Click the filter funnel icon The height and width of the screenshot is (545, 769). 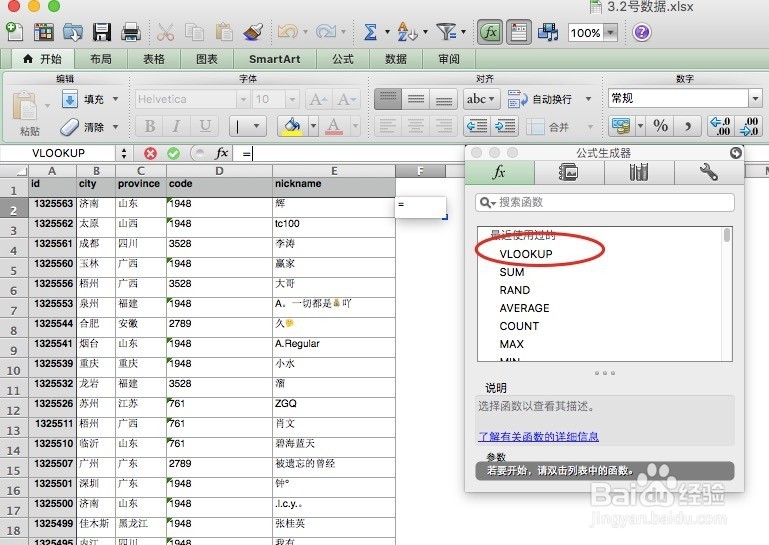point(446,32)
